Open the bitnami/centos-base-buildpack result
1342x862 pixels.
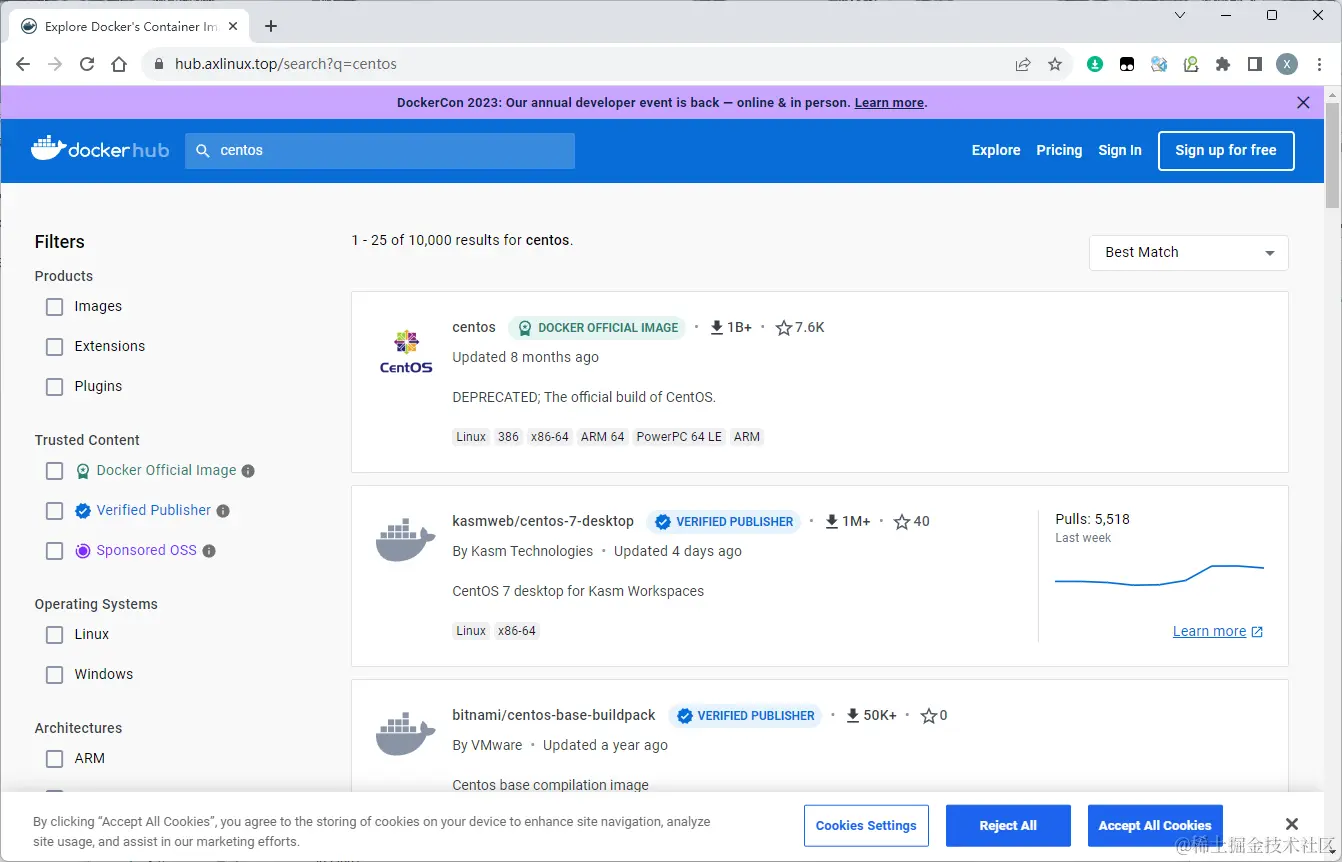point(554,716)
